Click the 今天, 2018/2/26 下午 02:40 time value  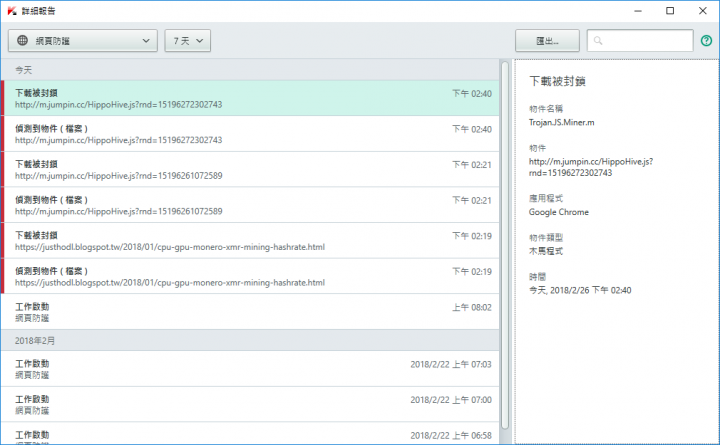click(580, 290)
